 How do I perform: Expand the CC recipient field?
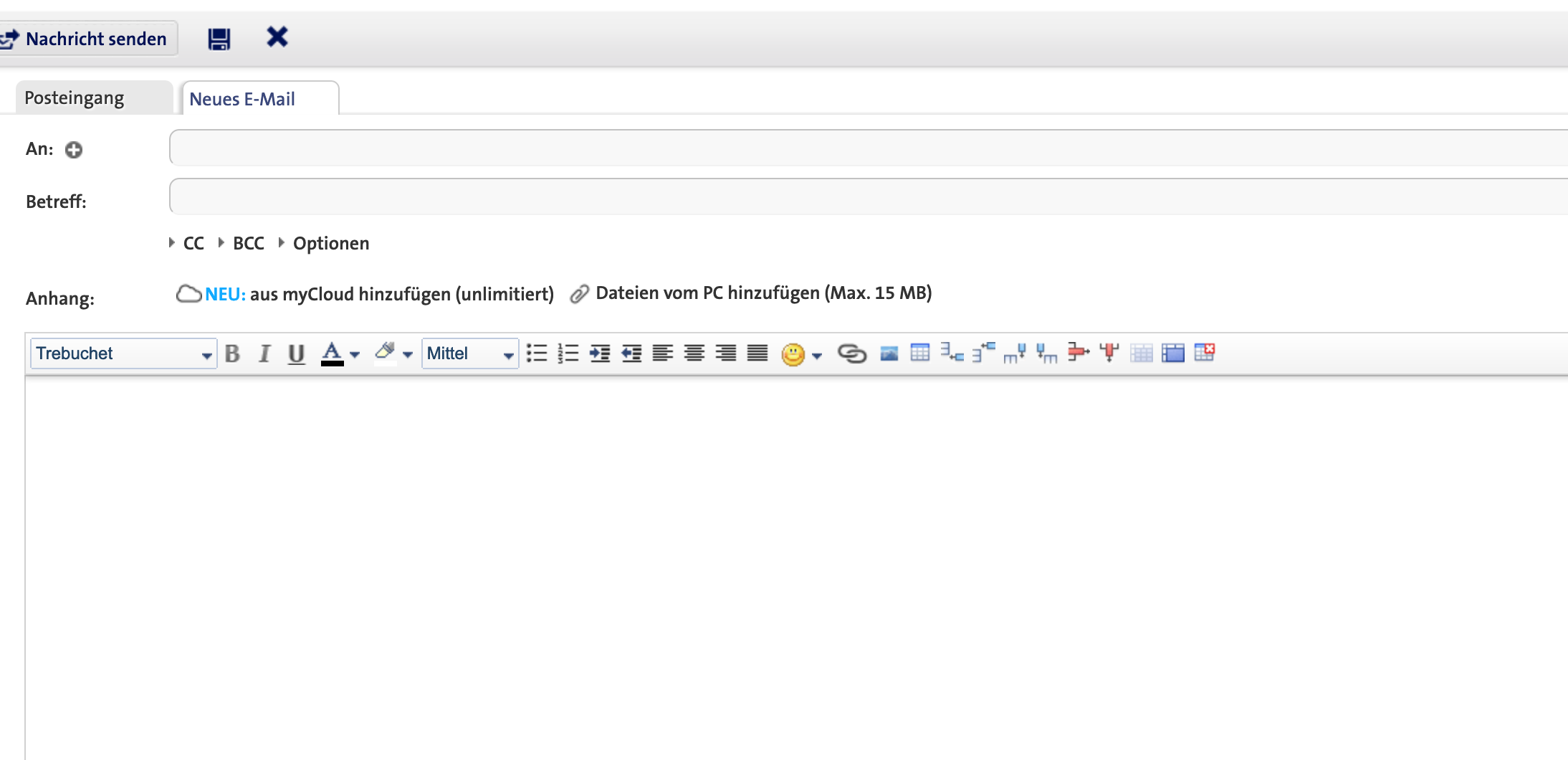[192, 243]
